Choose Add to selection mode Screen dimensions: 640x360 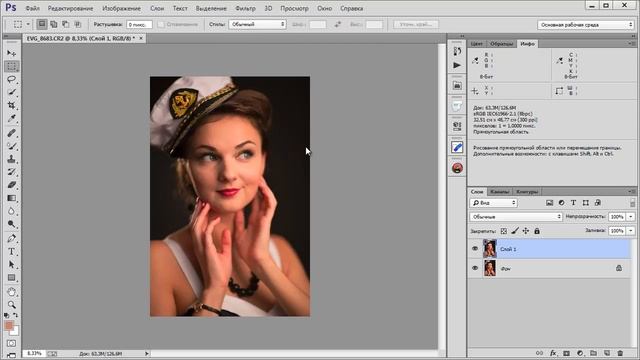(53, 24)
